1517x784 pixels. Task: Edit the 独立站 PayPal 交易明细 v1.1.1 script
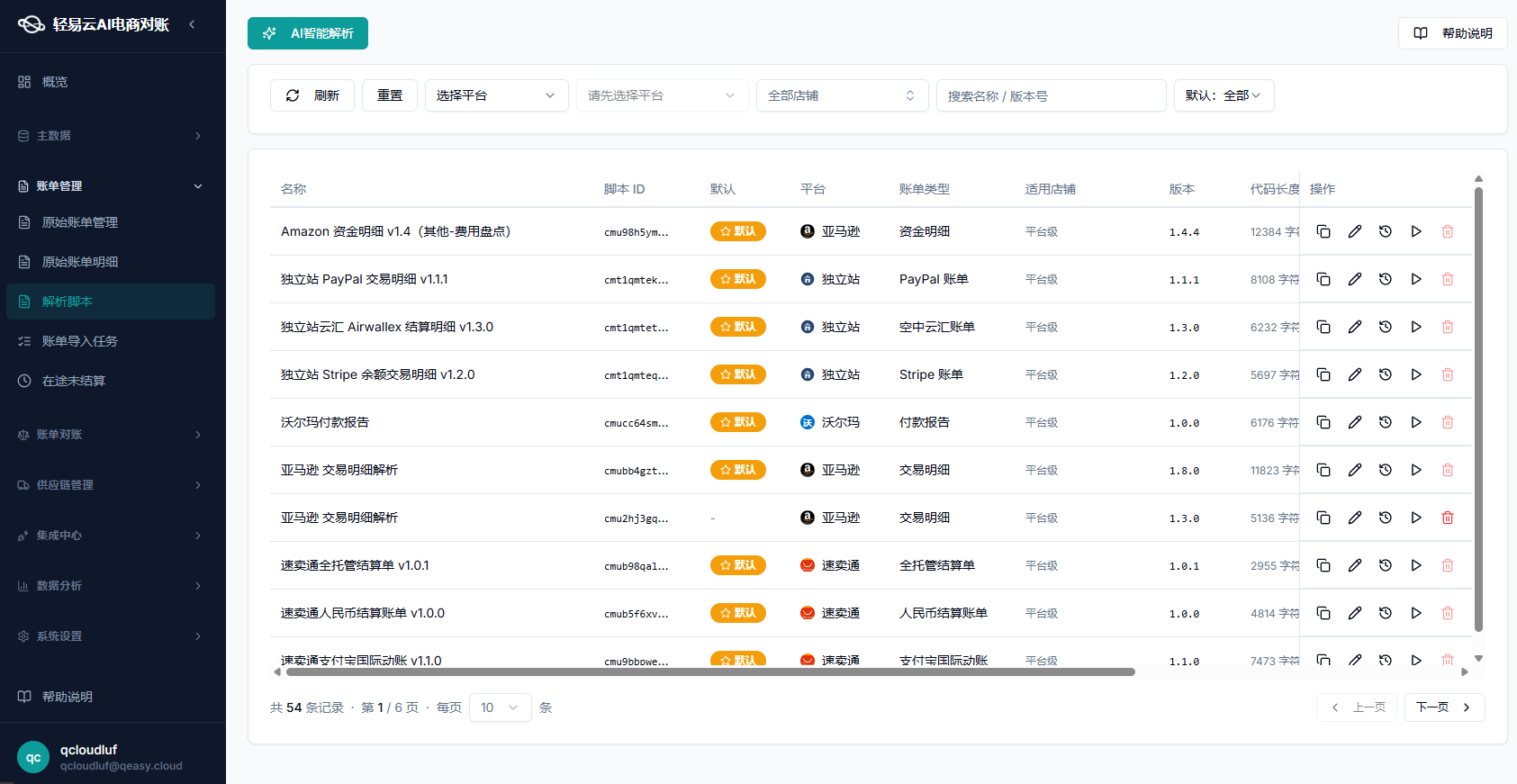click(x=1354, y=279)
